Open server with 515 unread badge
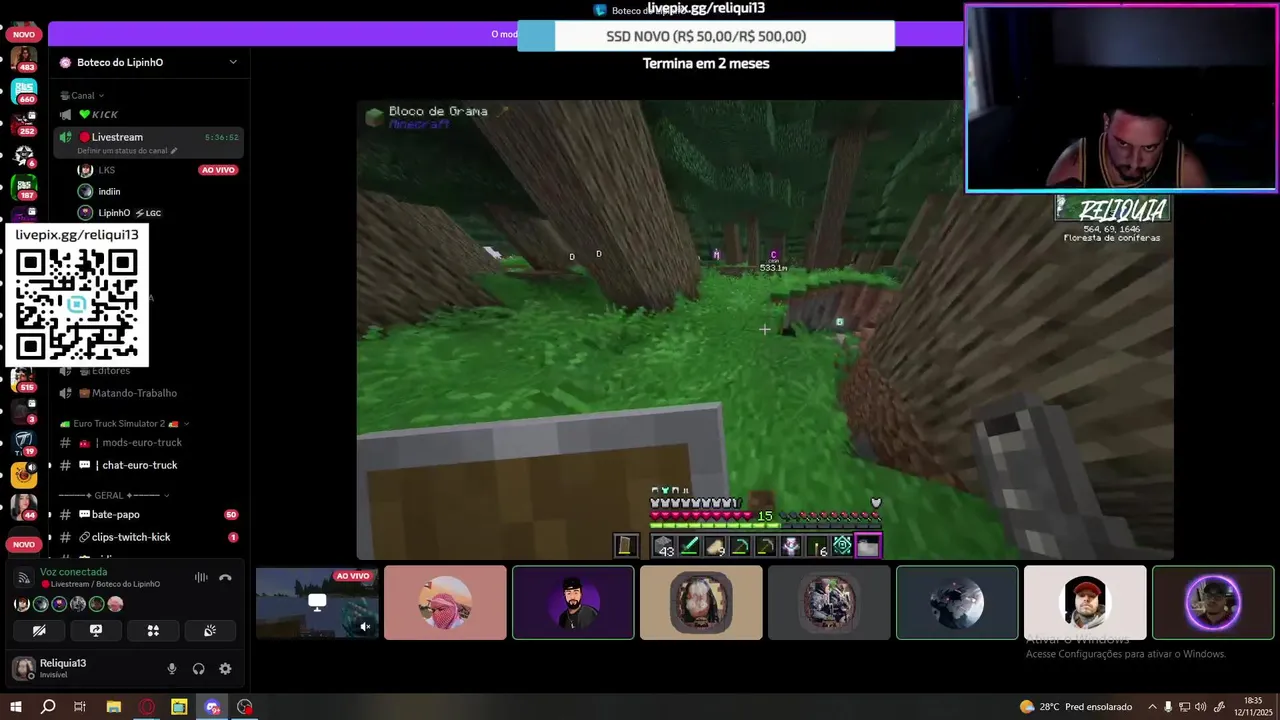 pos(24,380)
